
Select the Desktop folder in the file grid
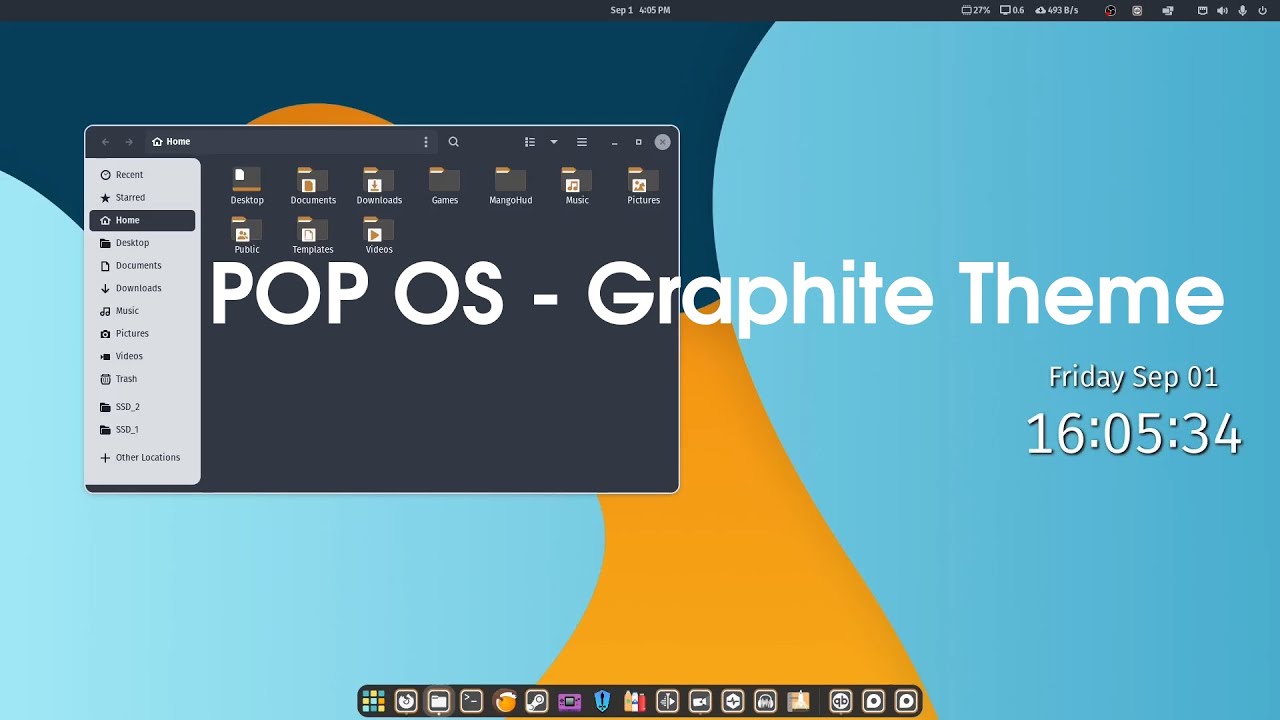[247, 186]
